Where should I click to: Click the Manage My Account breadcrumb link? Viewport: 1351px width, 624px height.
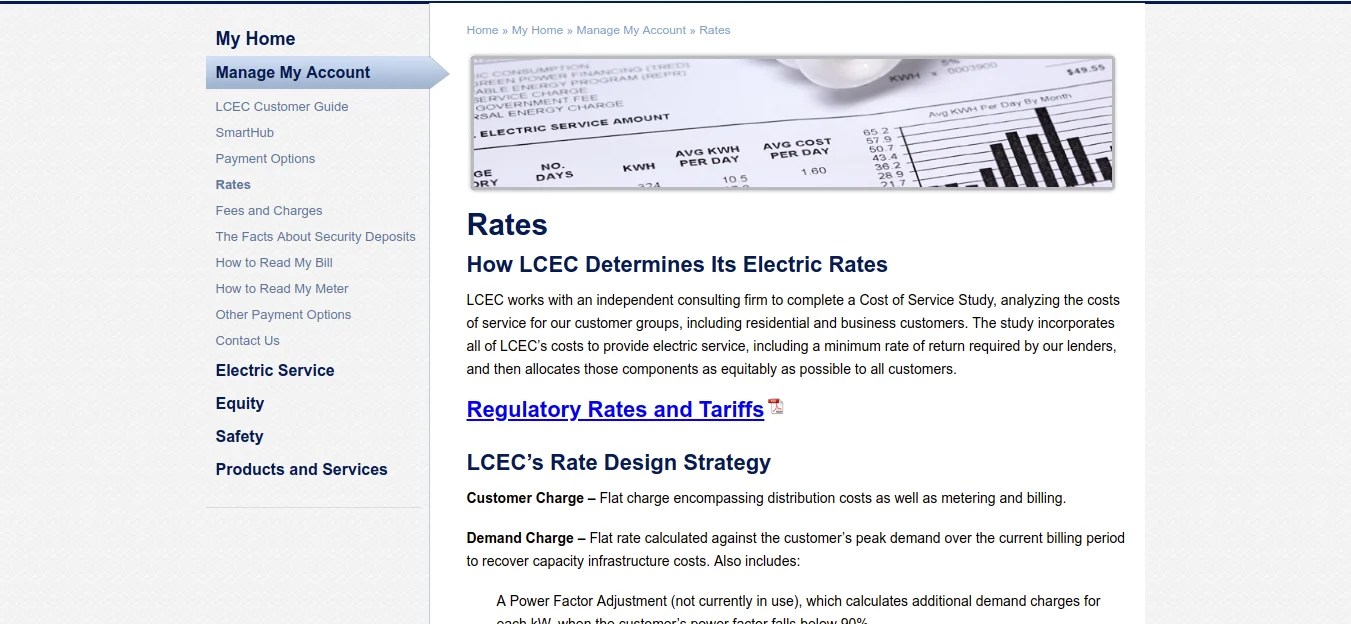(631, 30)
